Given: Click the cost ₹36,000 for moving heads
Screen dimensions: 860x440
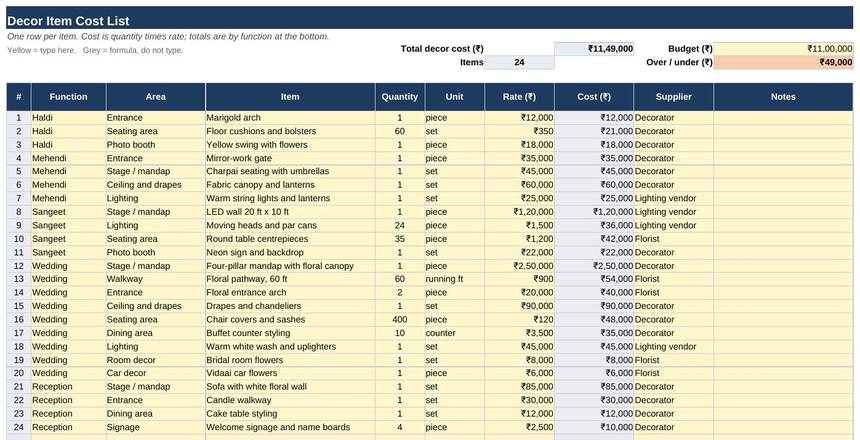Looking at the screenshot, I should point(594,225).
